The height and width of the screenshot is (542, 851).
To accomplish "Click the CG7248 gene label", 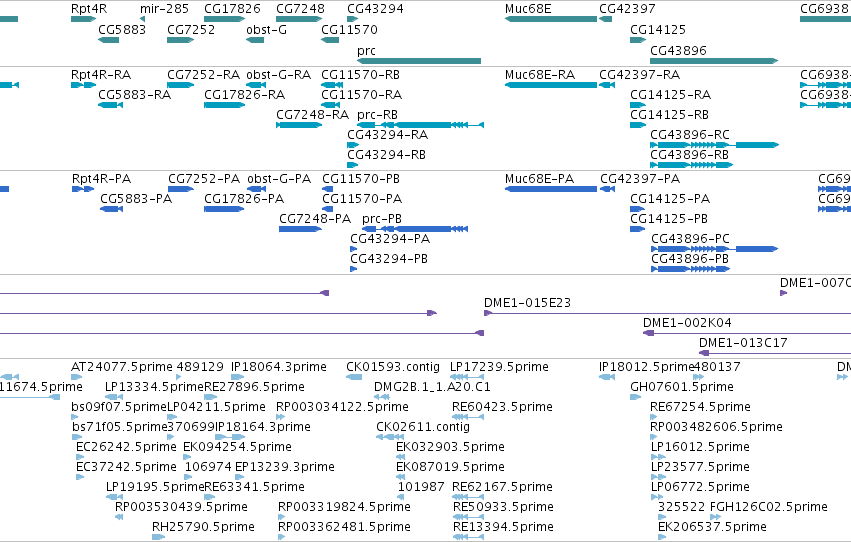I will 300,9.
